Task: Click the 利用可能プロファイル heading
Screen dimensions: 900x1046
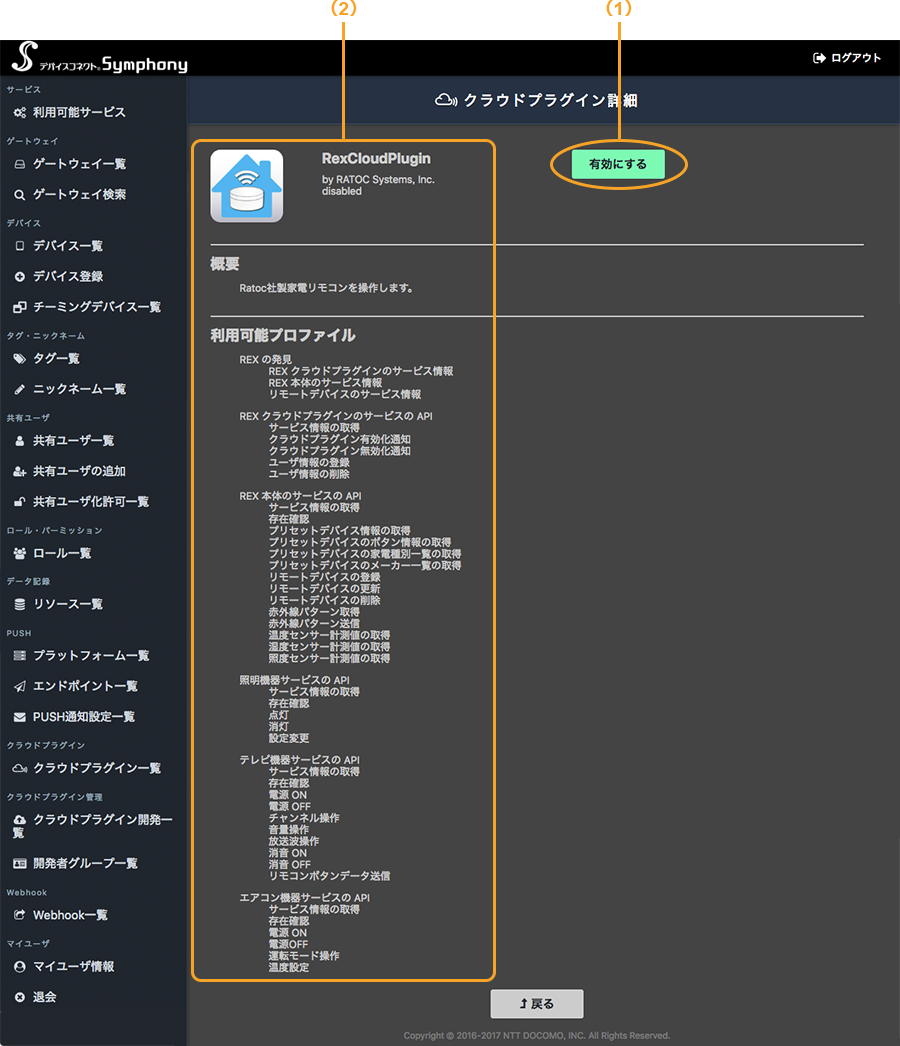Action: (283, 336)
